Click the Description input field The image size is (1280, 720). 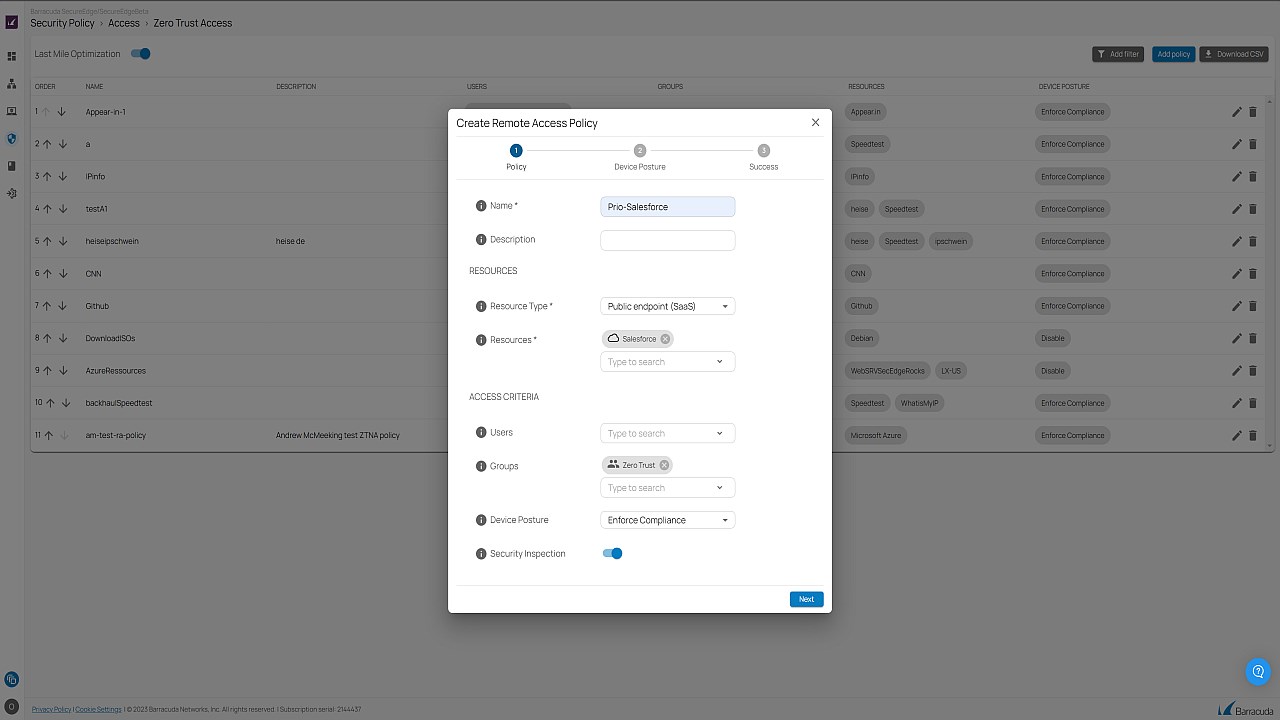click(x=668, y=240)
